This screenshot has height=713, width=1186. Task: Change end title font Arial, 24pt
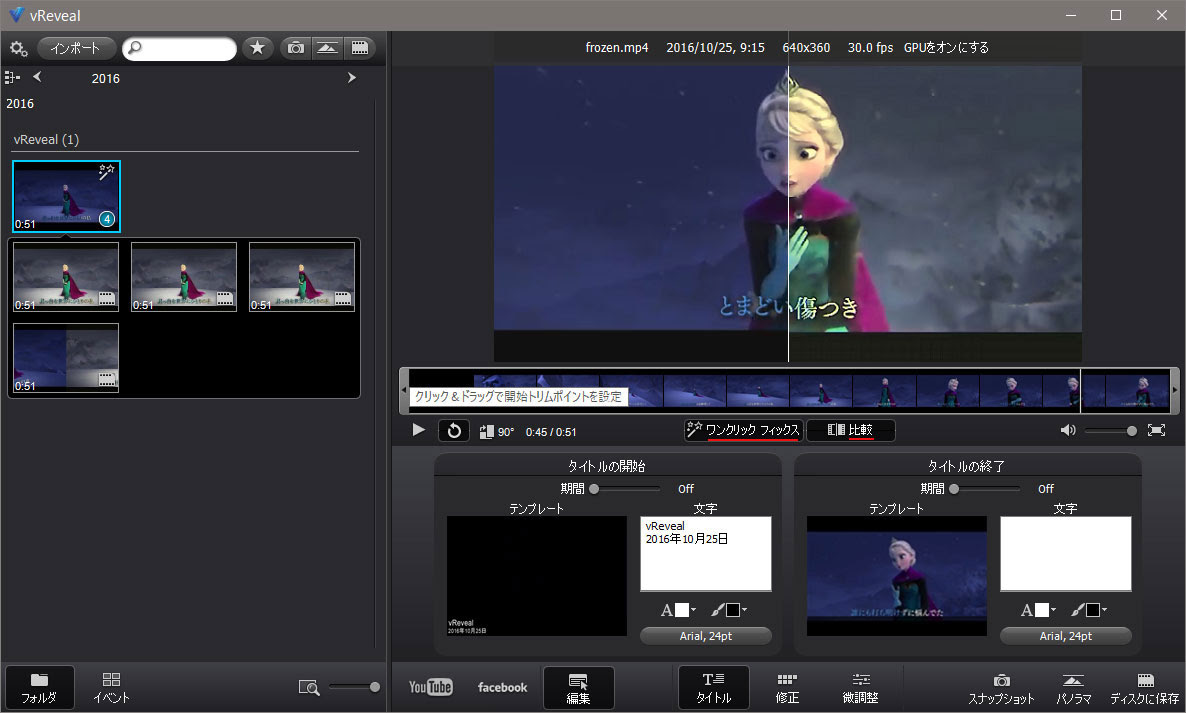(1066, 636)
